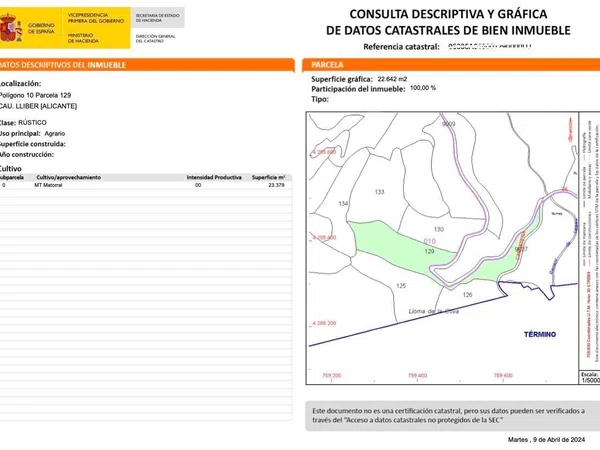600x450 pixels.
Task: Click the Superficie m² column header
Action: [268, 177]
